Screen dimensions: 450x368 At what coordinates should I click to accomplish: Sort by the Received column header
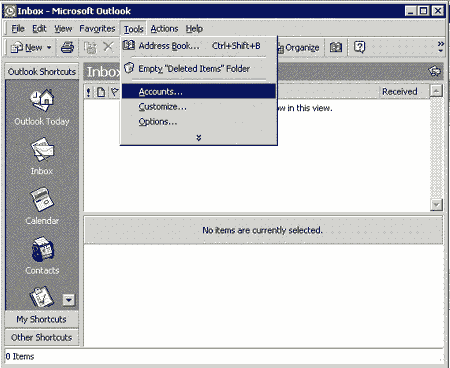(404, 91)
